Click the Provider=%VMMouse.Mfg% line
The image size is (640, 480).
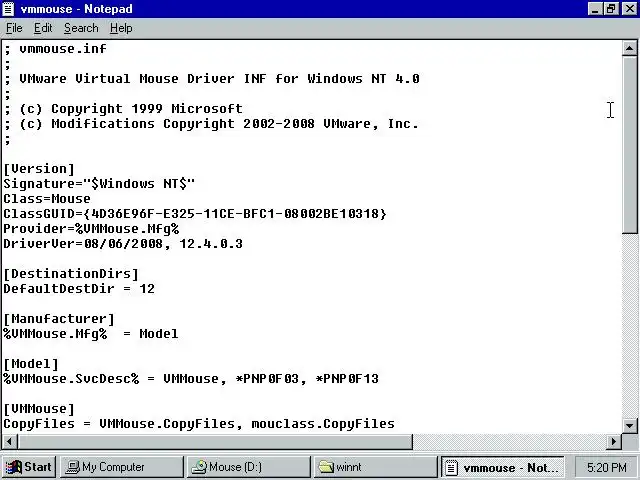click(x=91, y=229)
